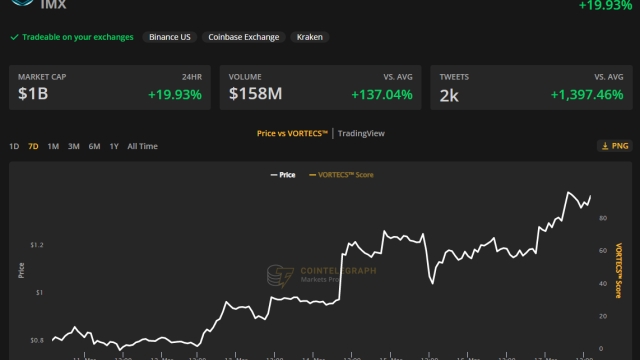Click the 2k tweets value

[x=449, y=96]
